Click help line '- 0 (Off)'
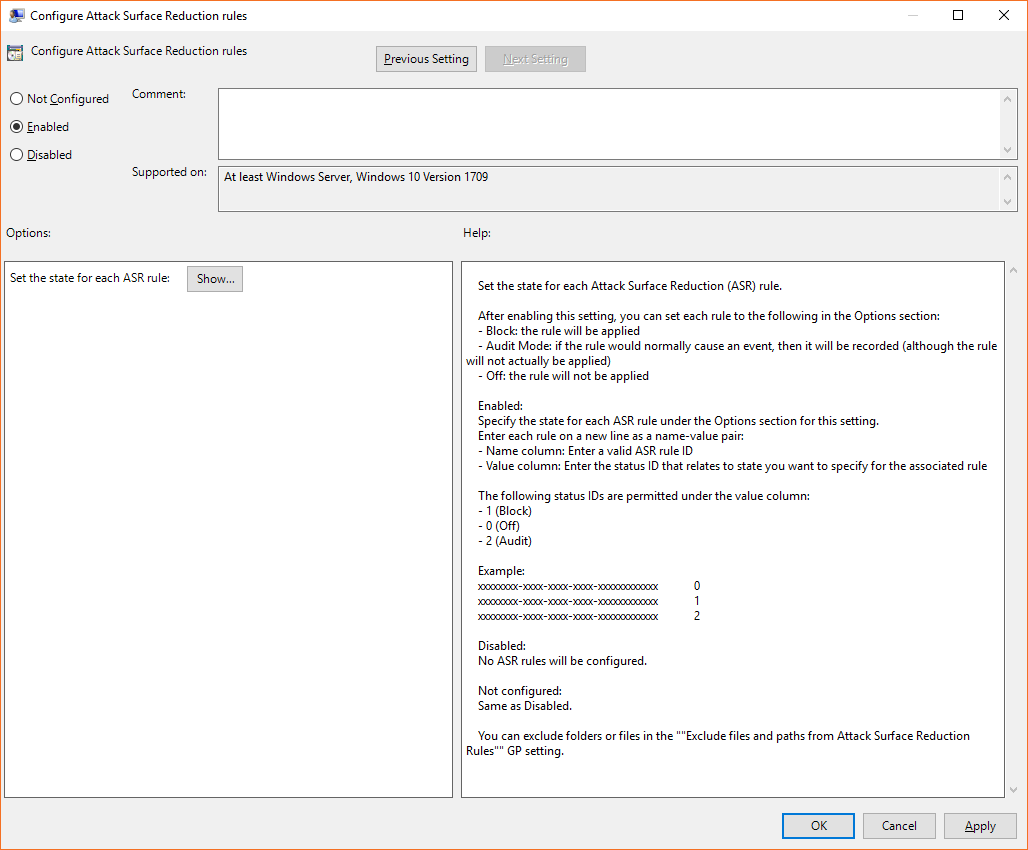Screen dimensions: 1028x850 click(499, 526)
